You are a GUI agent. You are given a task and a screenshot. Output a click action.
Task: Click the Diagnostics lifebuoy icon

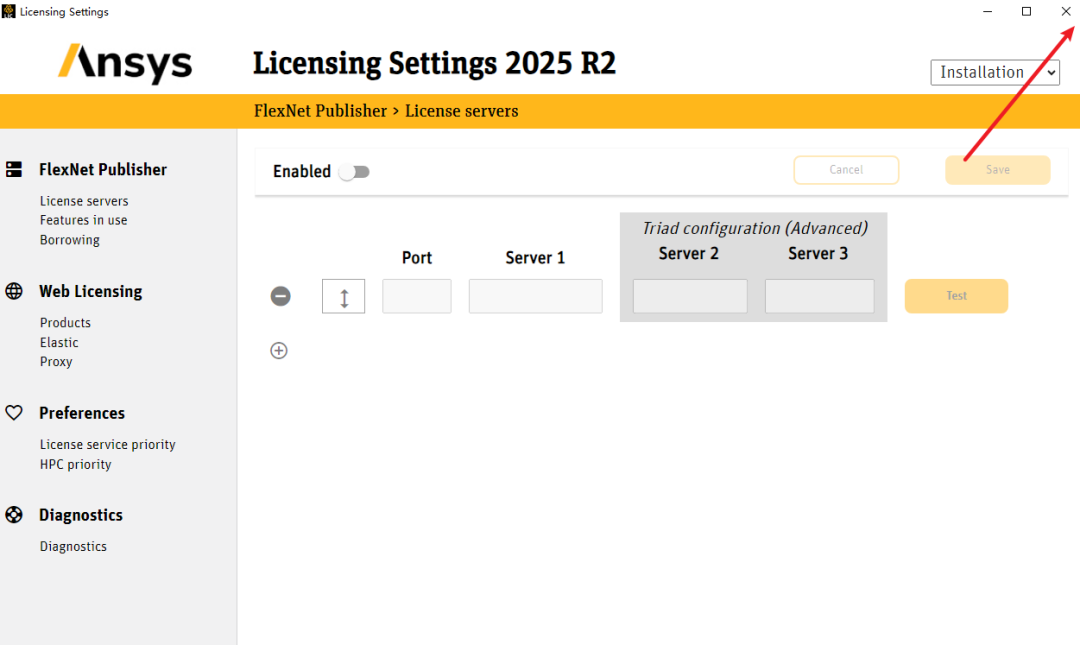tap(14, 515)
